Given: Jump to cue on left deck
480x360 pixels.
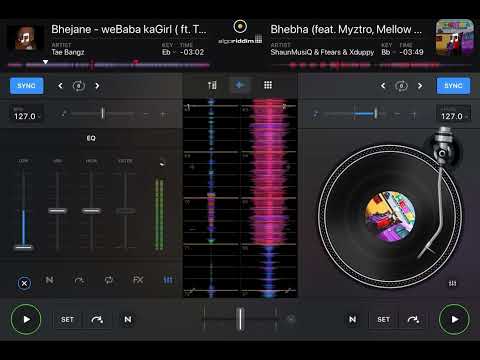Looking at the screenshot, I should click(x=97, y=319).
